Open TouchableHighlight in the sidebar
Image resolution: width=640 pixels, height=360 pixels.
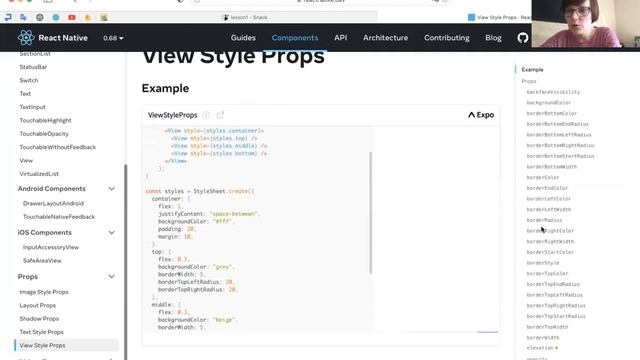(x=45, y=120)
